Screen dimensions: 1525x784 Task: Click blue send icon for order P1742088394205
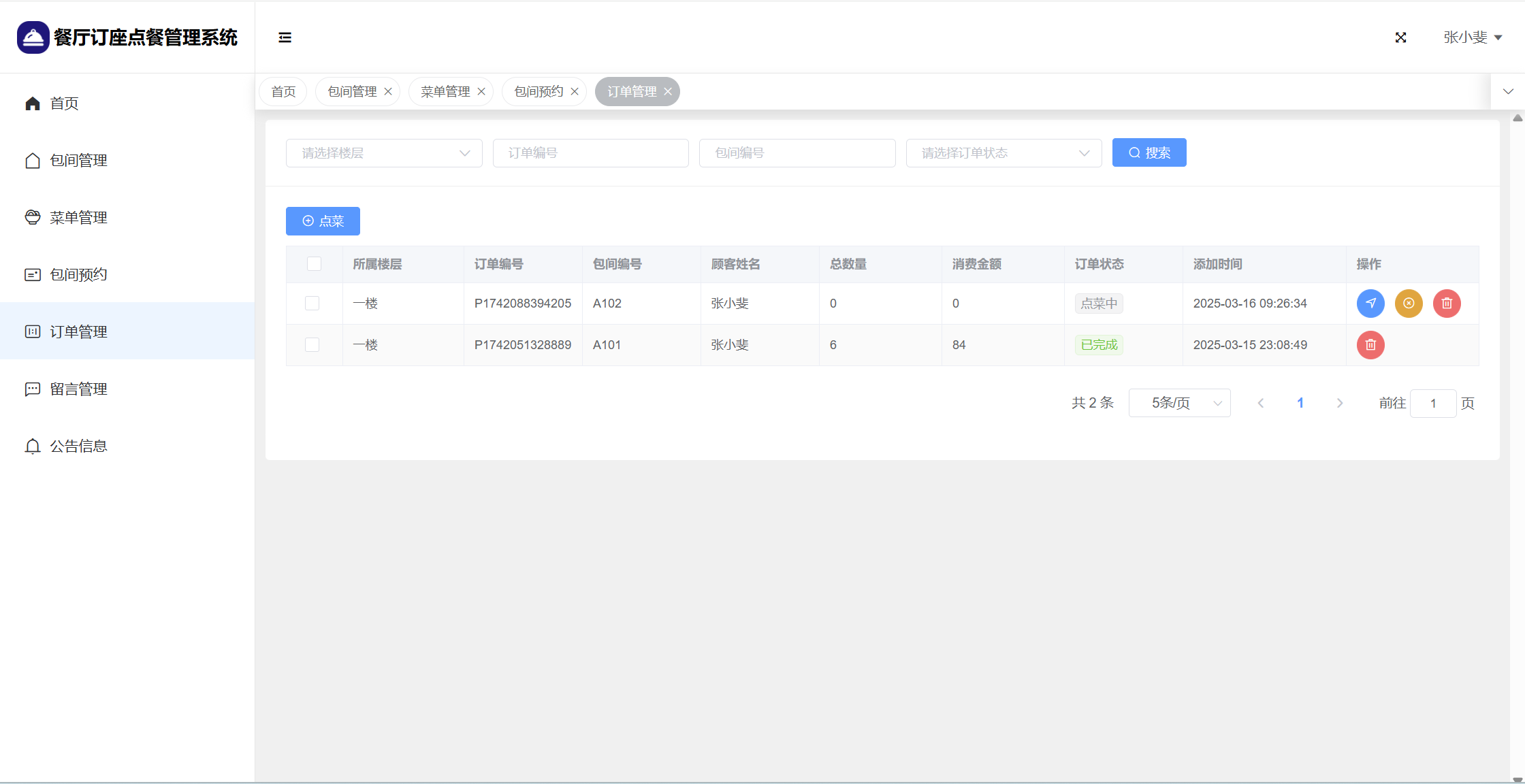click(1370, 304)
